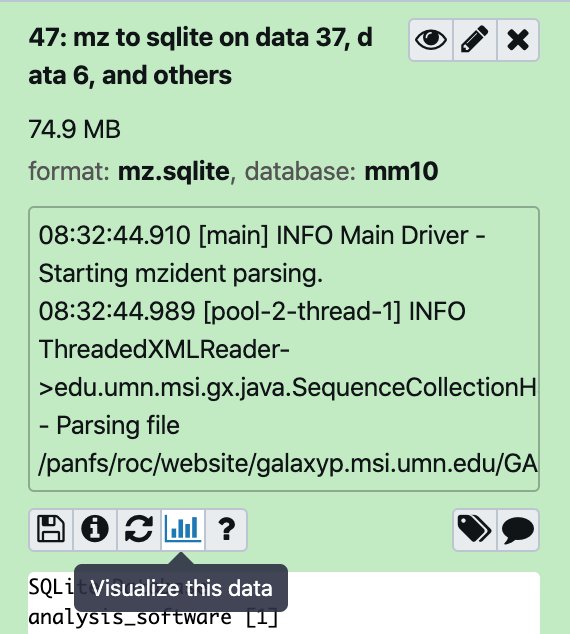The image size is (570, 634).
Task: Download the dataset via floppy disk icon
Action: point(51,529)
